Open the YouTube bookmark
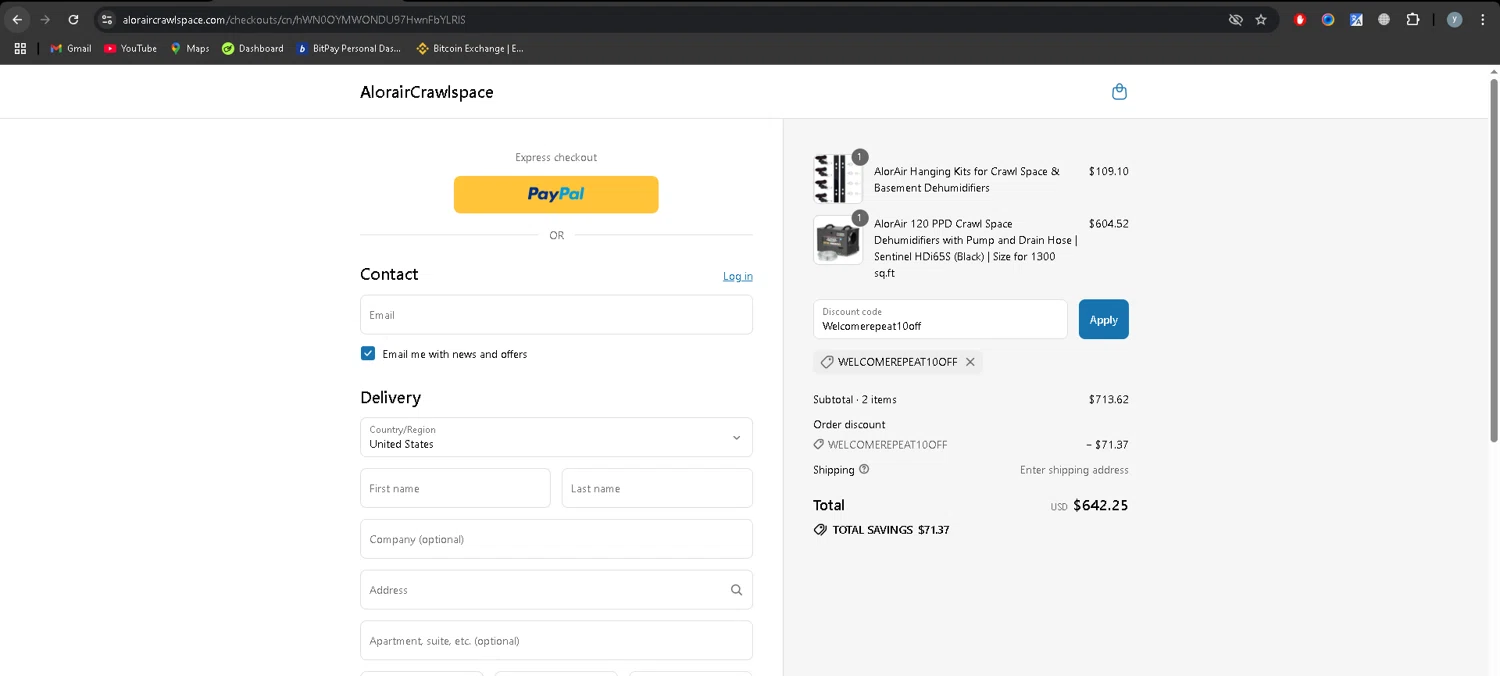Viewport: 1500px width, 676px height. click(x=130, y=48)
